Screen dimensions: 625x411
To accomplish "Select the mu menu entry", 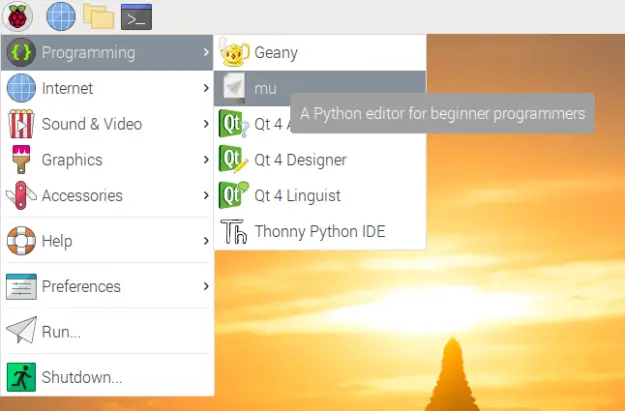I will [x=320, y=88].
